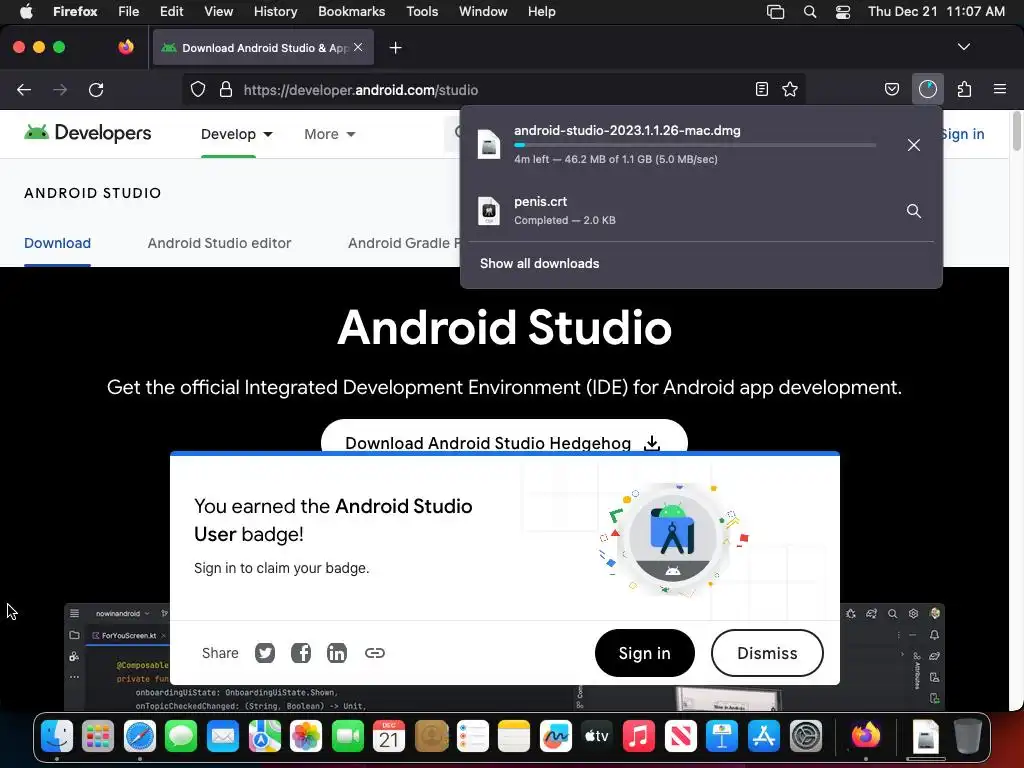This screenshot has width=1024, height=768.
Task: Open Spotlight search in menu bar
Action: [x=810, y=12]
